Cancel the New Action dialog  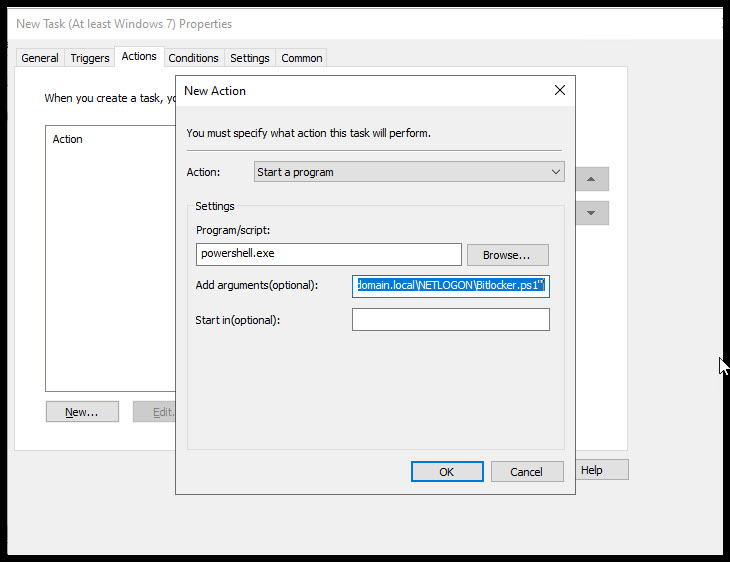[x=527, y=472]
